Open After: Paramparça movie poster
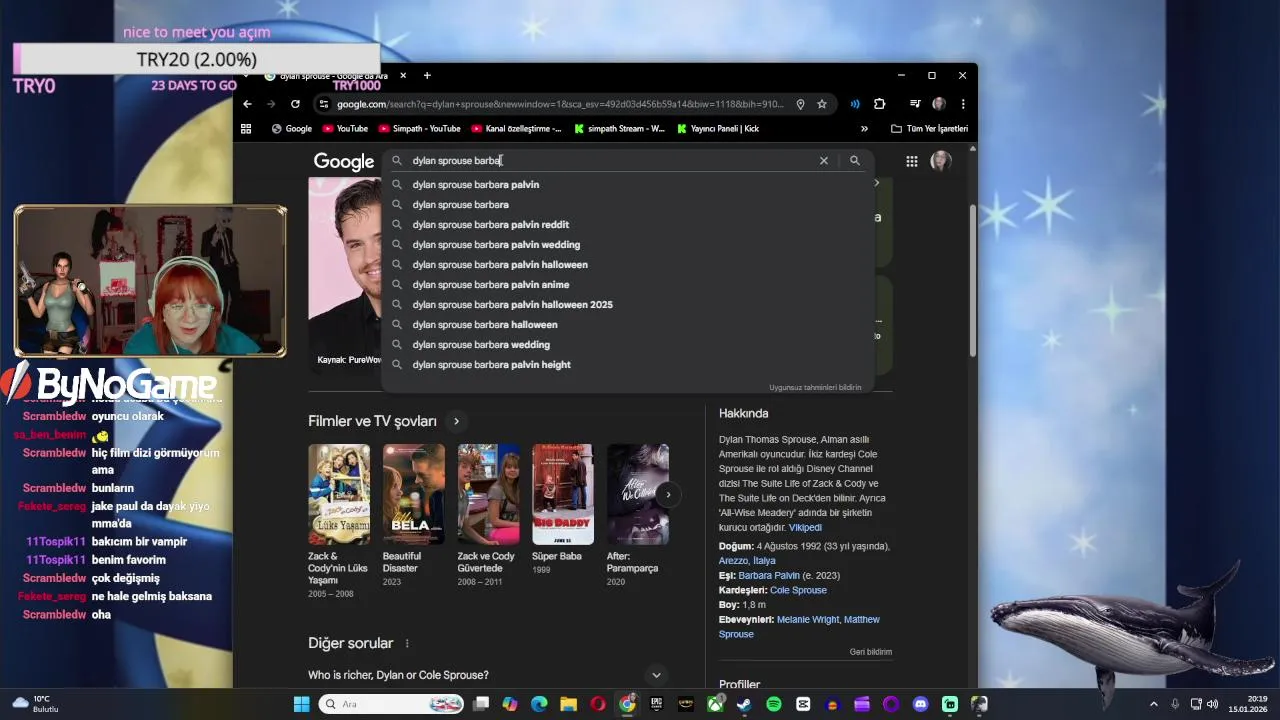This screenshot has height=720, width=1280. tap(638, 494)
